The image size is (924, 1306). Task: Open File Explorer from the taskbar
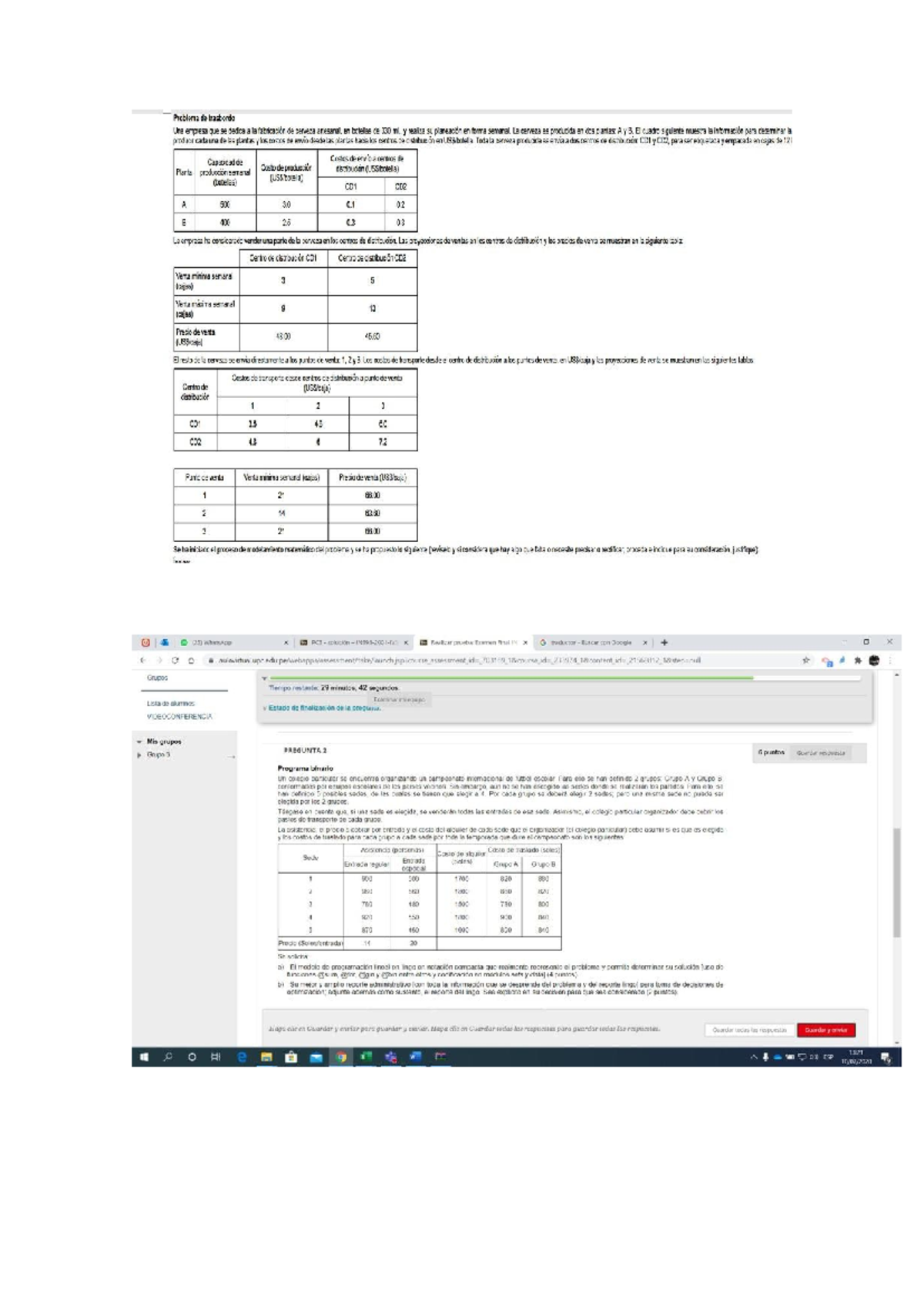tap(266, 1057)
